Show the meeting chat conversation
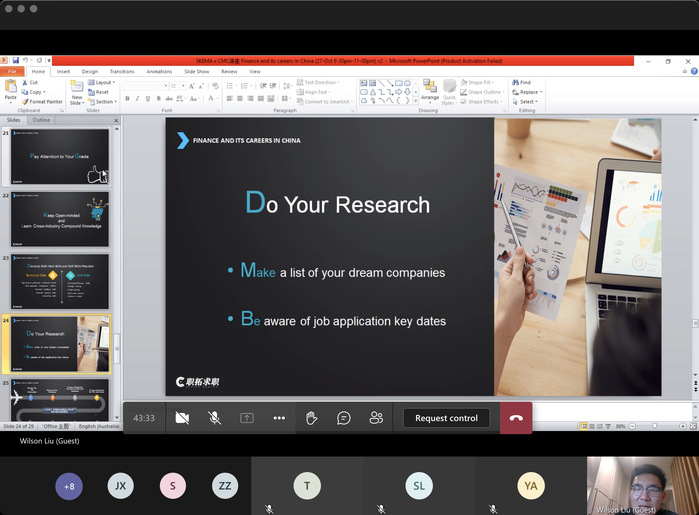The height and width of the screenshot is (515, 699). click(x=344, y=418)
